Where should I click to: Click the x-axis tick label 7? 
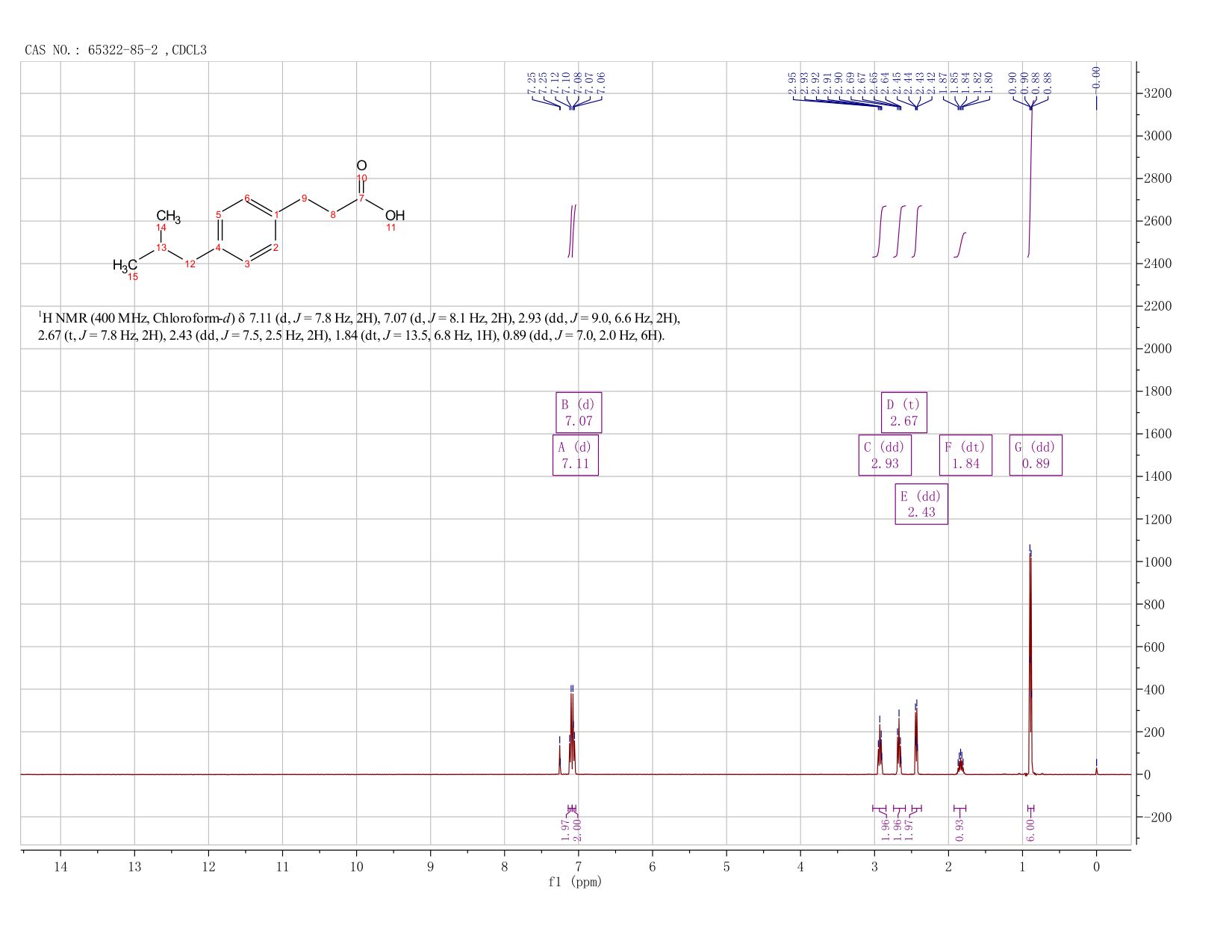pos(579,866)
